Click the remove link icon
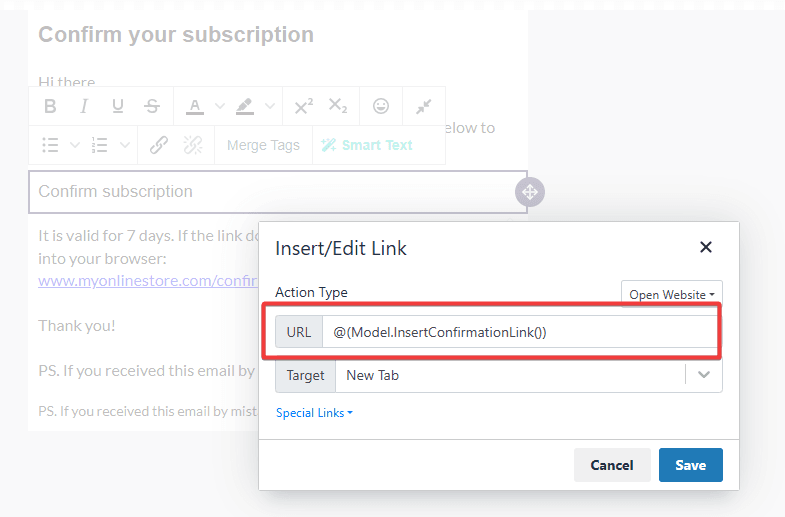 [x=193, y=145]
